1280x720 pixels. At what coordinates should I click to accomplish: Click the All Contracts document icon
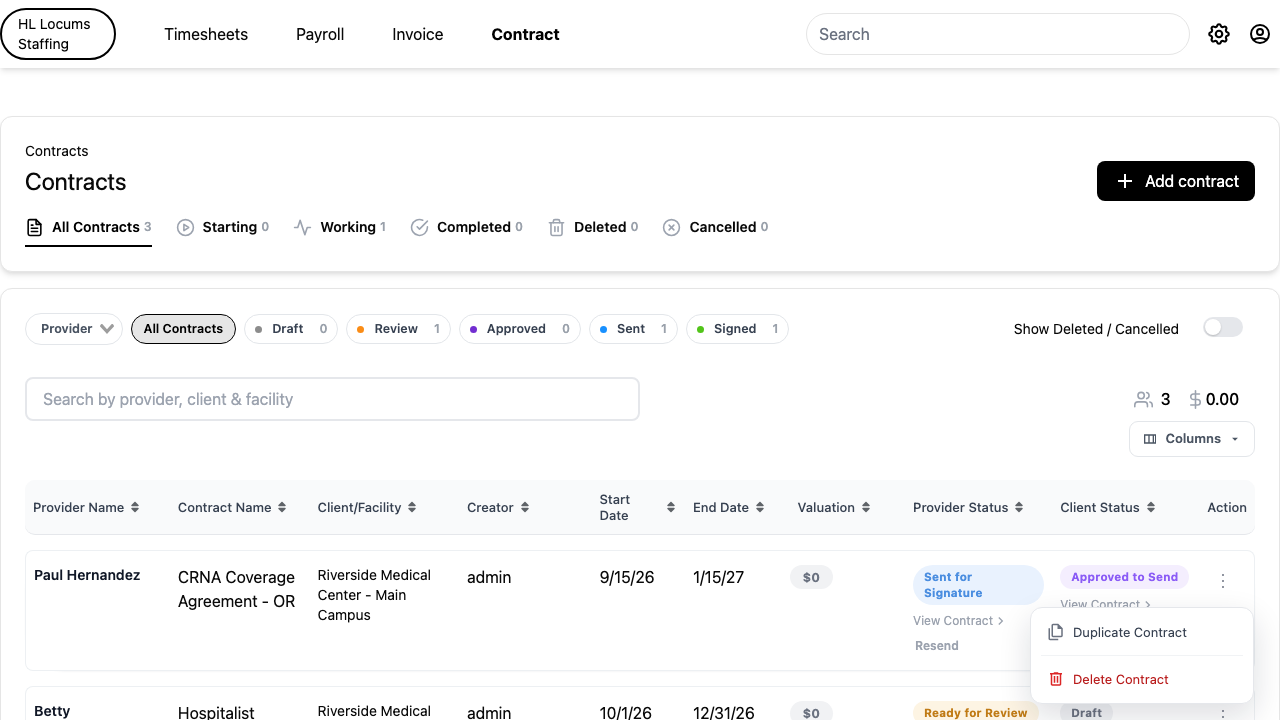34,227
